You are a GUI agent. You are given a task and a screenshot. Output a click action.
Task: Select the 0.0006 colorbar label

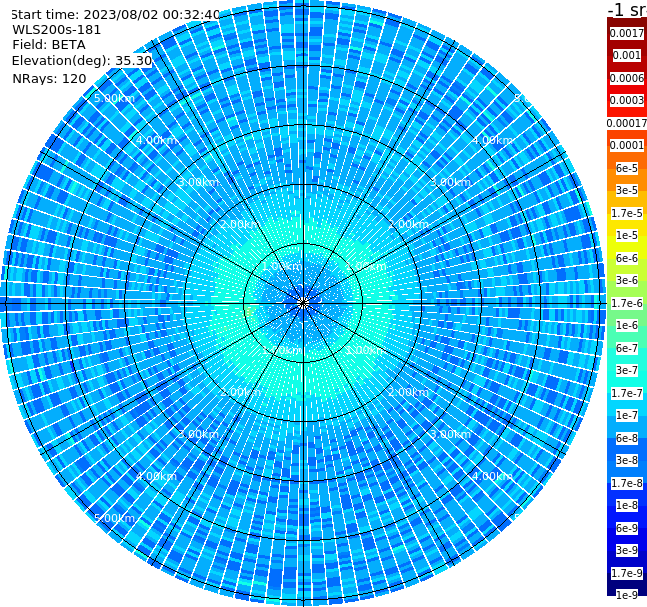pyautogui.click(x=627, y=78)
